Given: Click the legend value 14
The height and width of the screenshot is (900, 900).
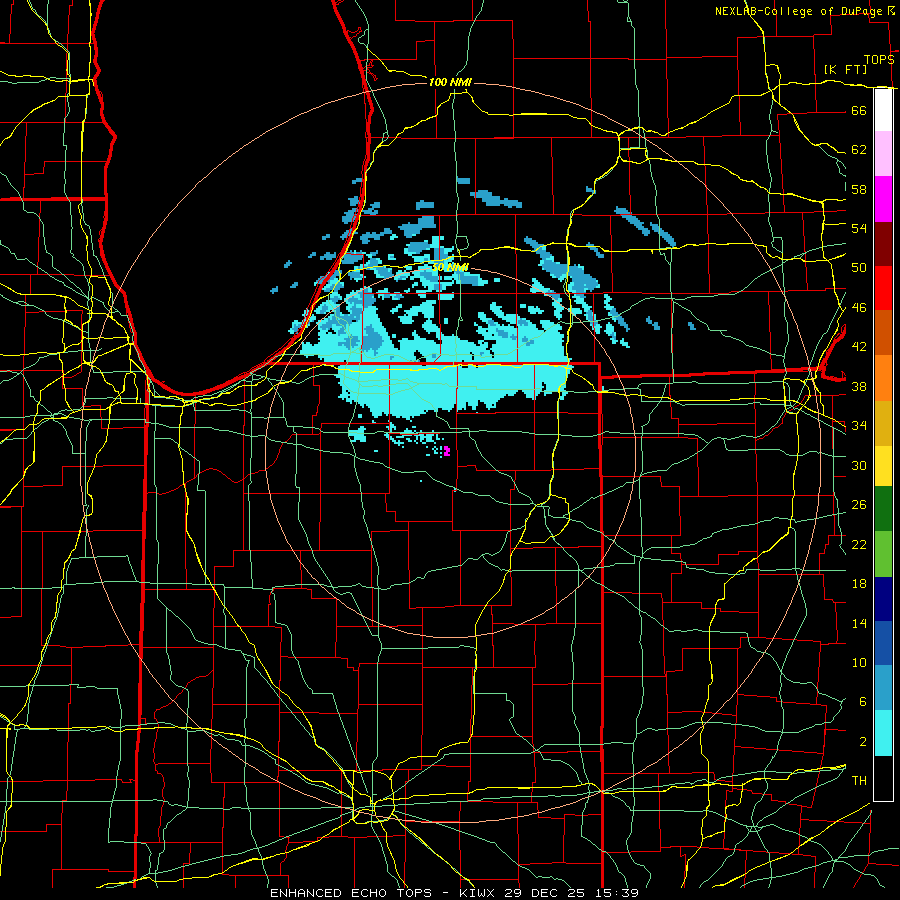Looking at the screenshot, I should [x=859, y=623].
